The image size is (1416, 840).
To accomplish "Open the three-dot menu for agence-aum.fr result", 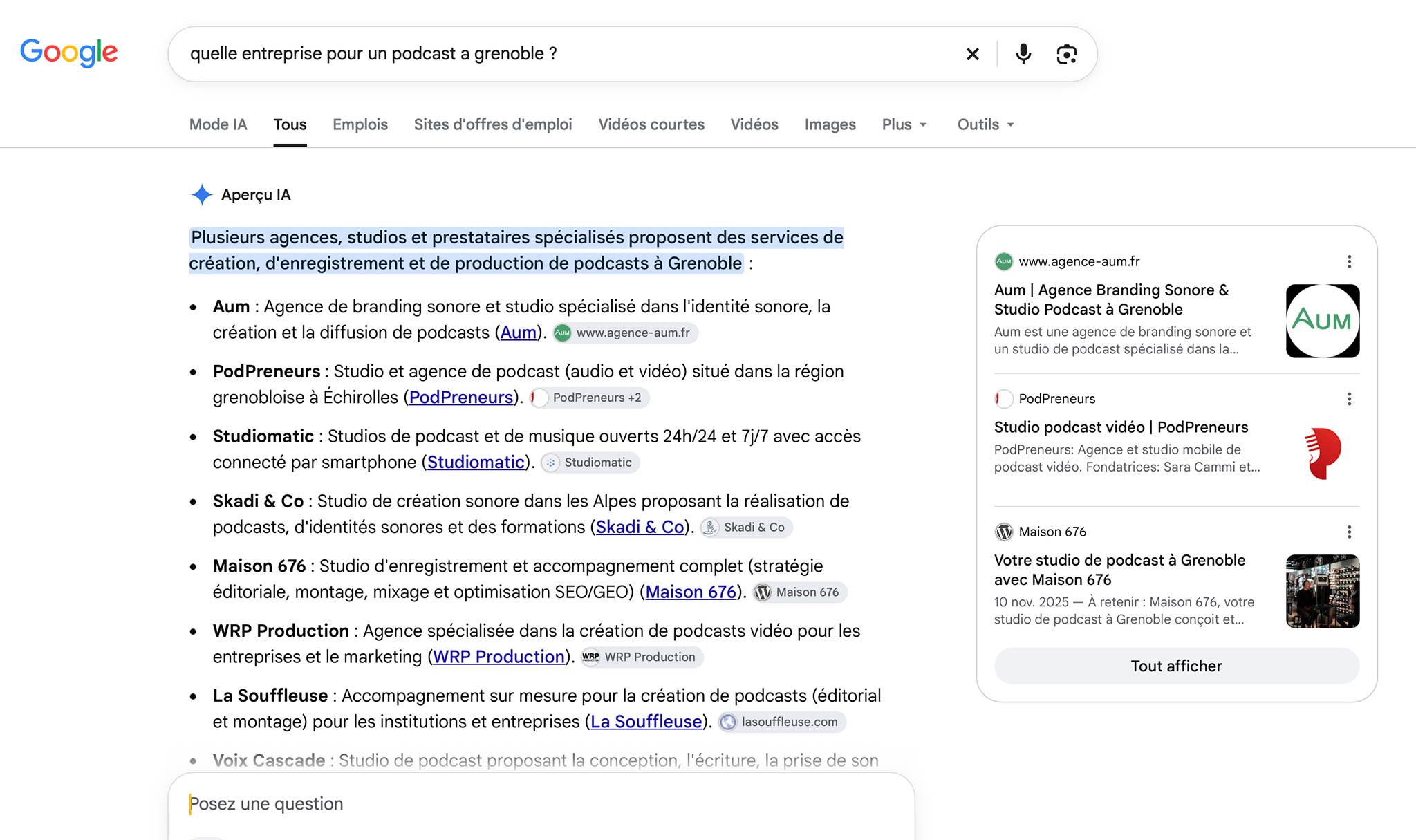I will [x=1349, y=261].
